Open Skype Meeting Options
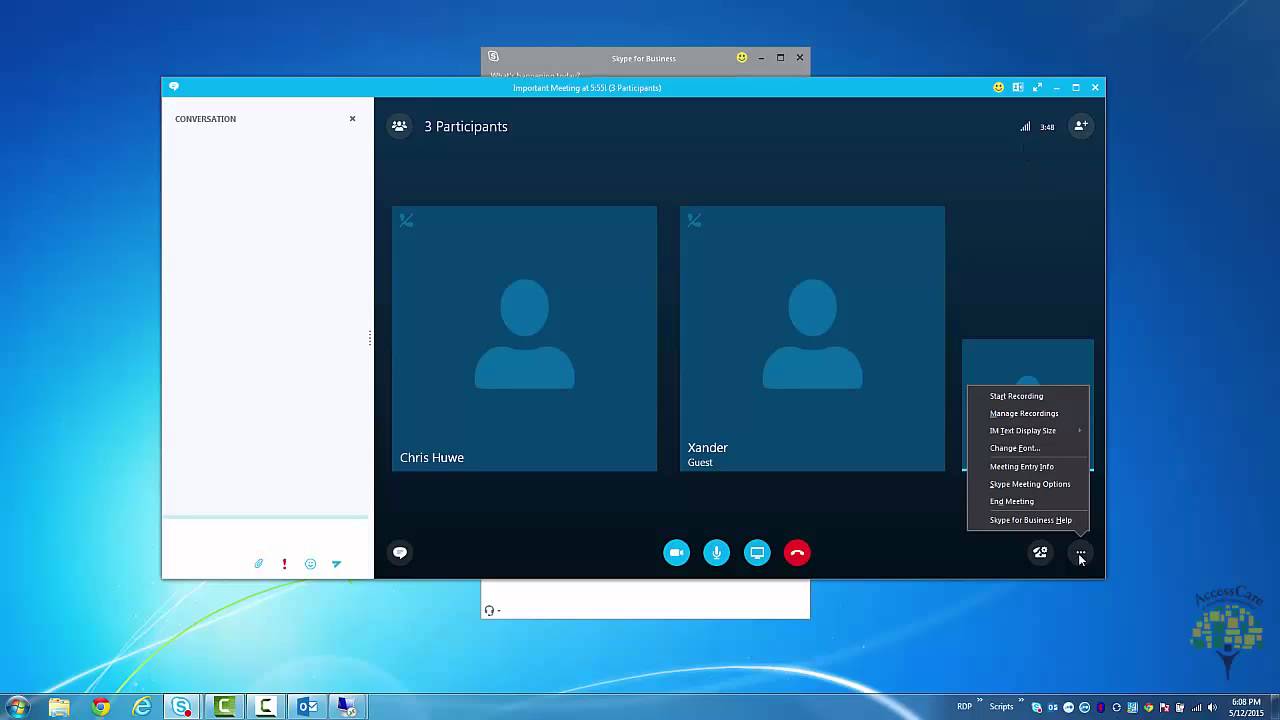 [x=1028, y=484]
